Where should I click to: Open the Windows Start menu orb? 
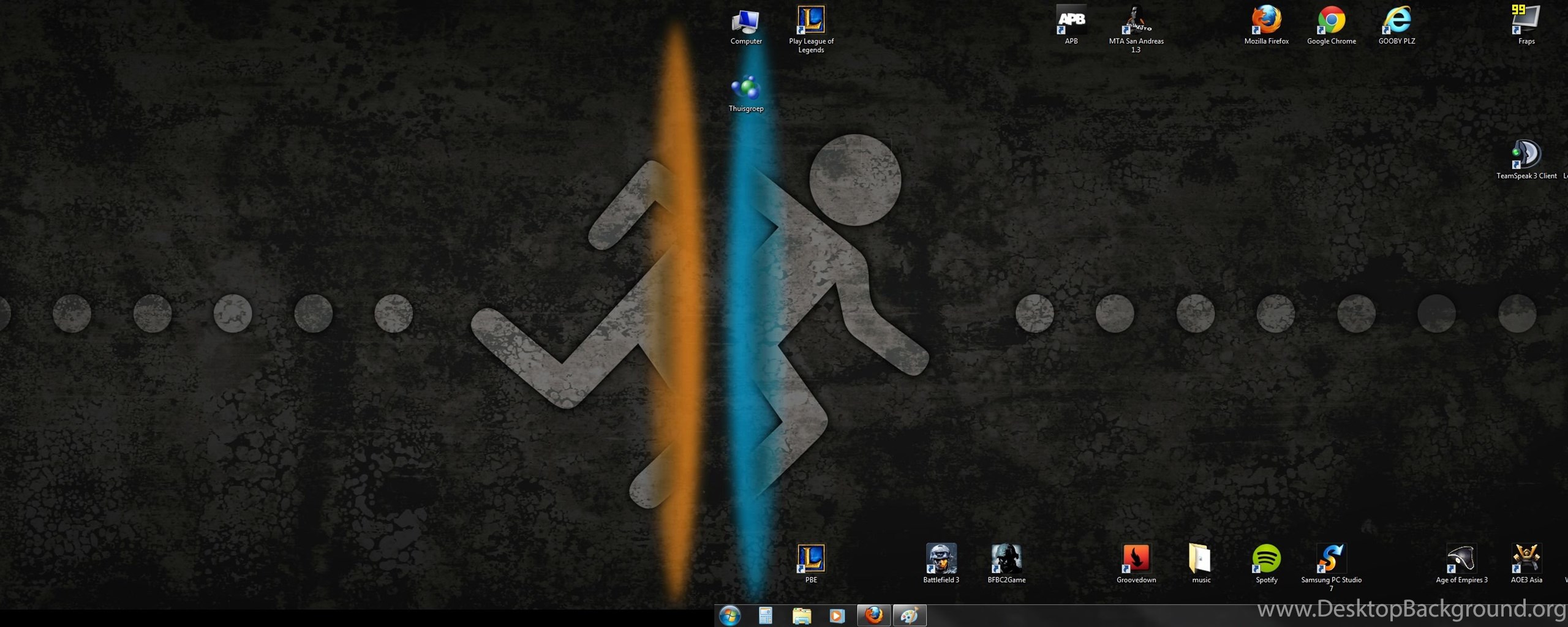(729, 615)
